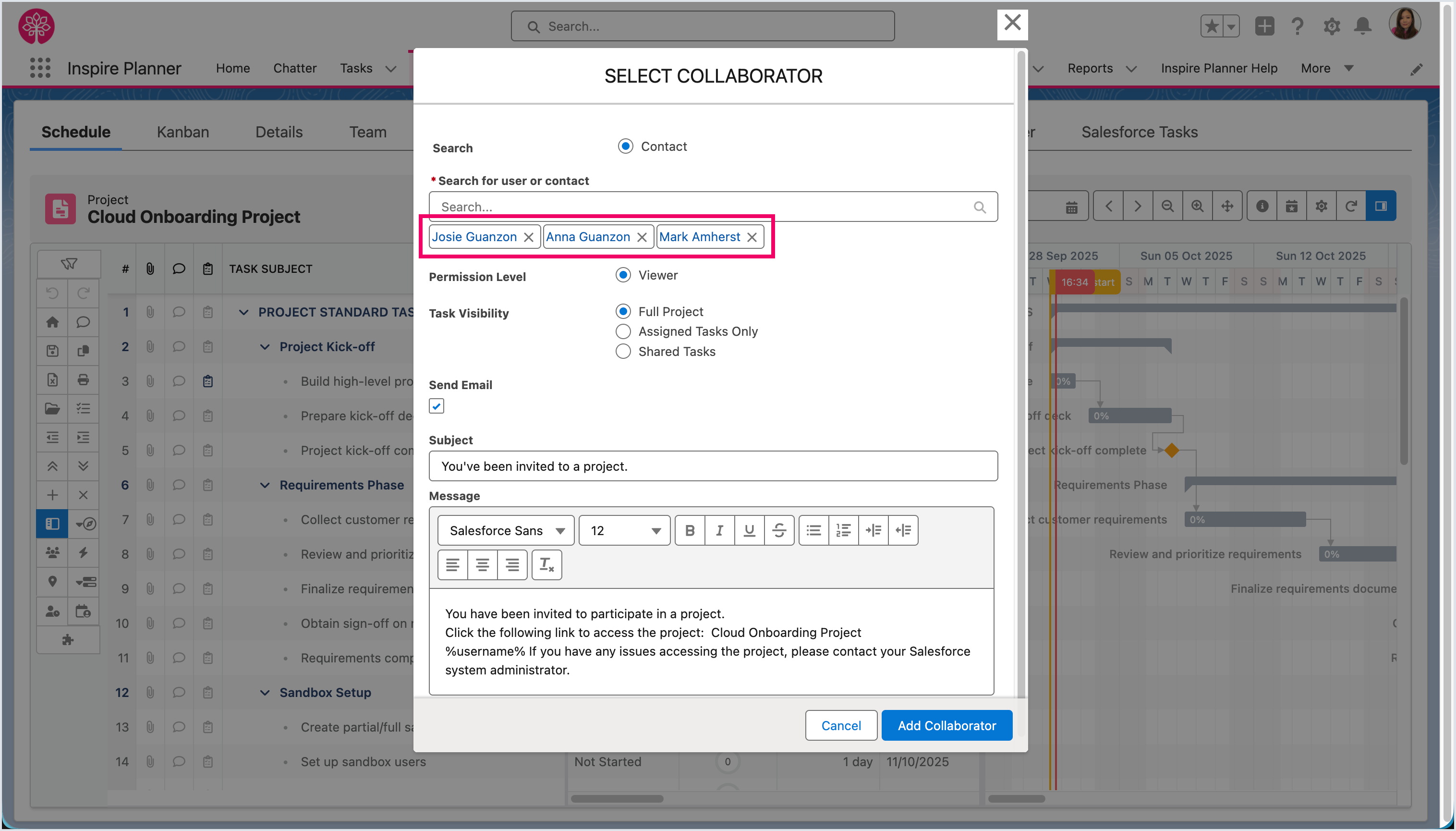Select Assigned Tasks Only visibility option

tap(623, 331)
